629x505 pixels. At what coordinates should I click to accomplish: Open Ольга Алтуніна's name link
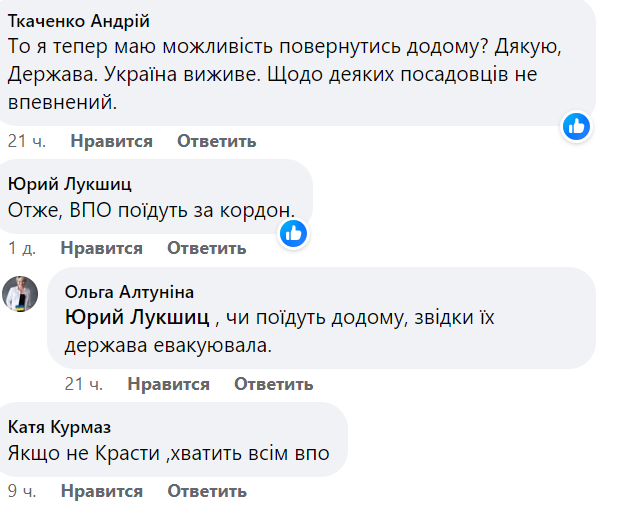pos(129,291)
